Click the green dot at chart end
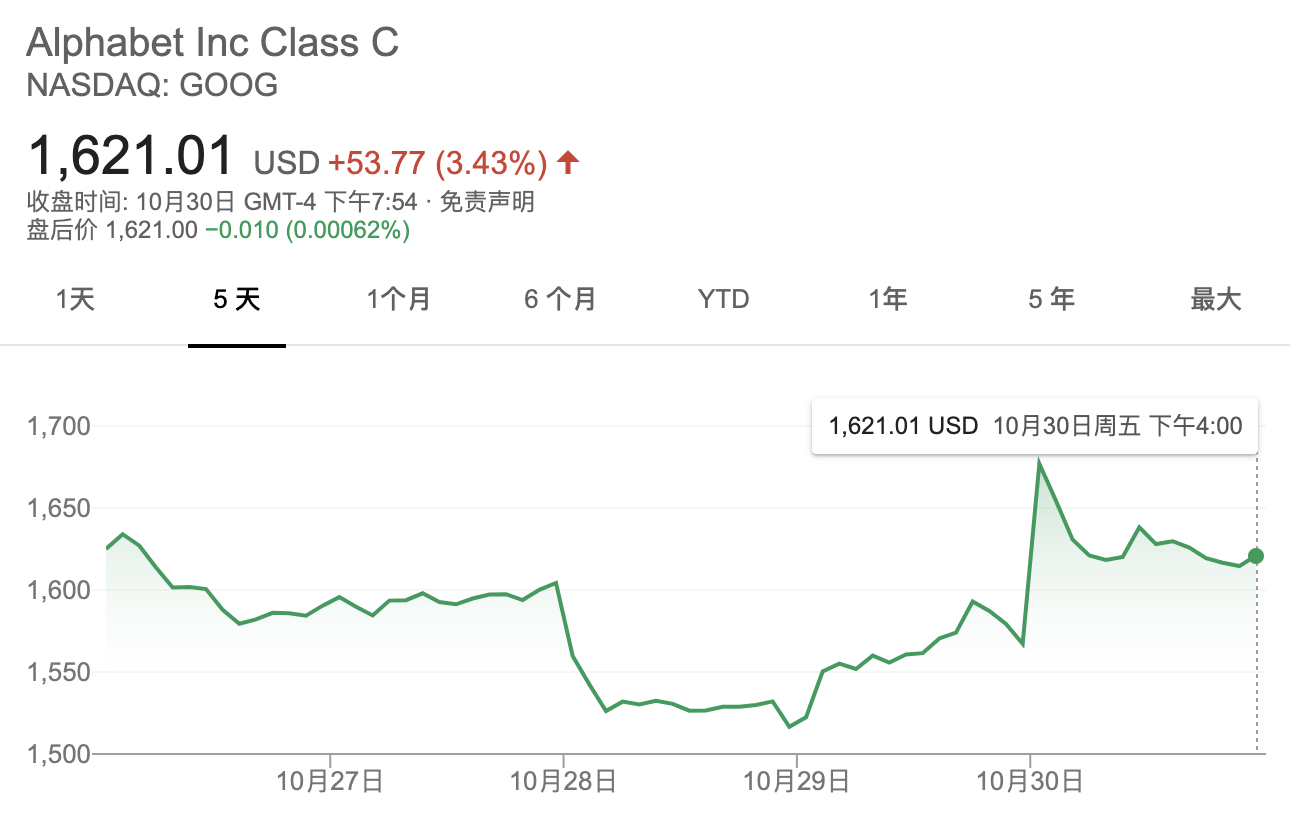1290x820 pixels. coord(1256,556)
